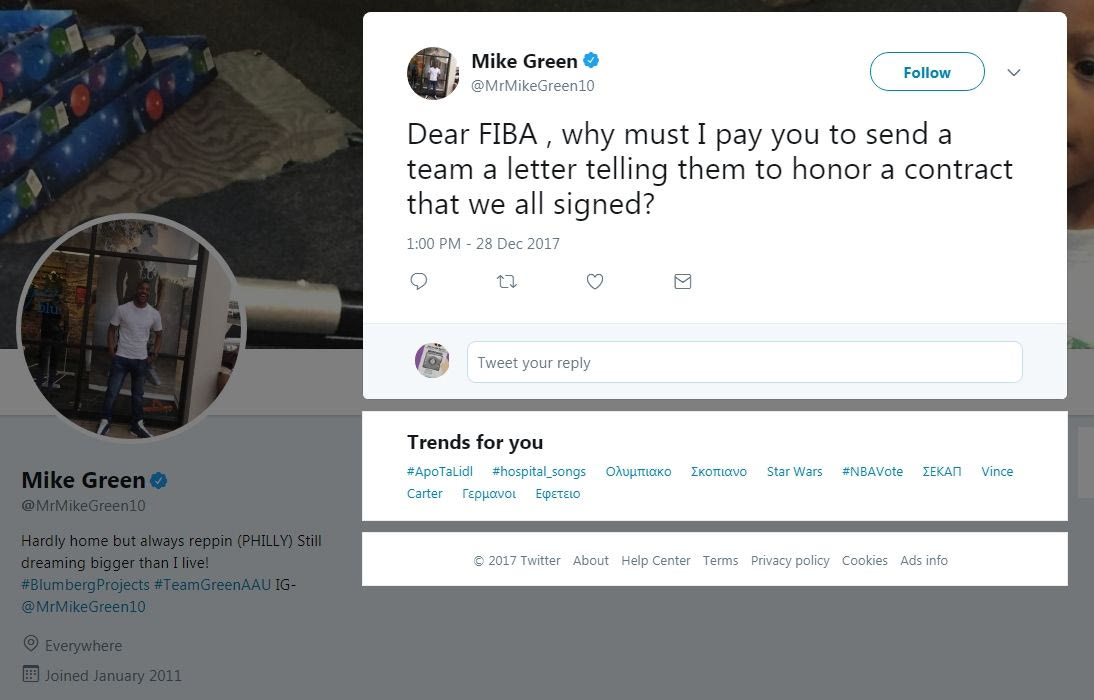
Task: Open the Privacy policy footer link
Action: click(x=790, y=560)
